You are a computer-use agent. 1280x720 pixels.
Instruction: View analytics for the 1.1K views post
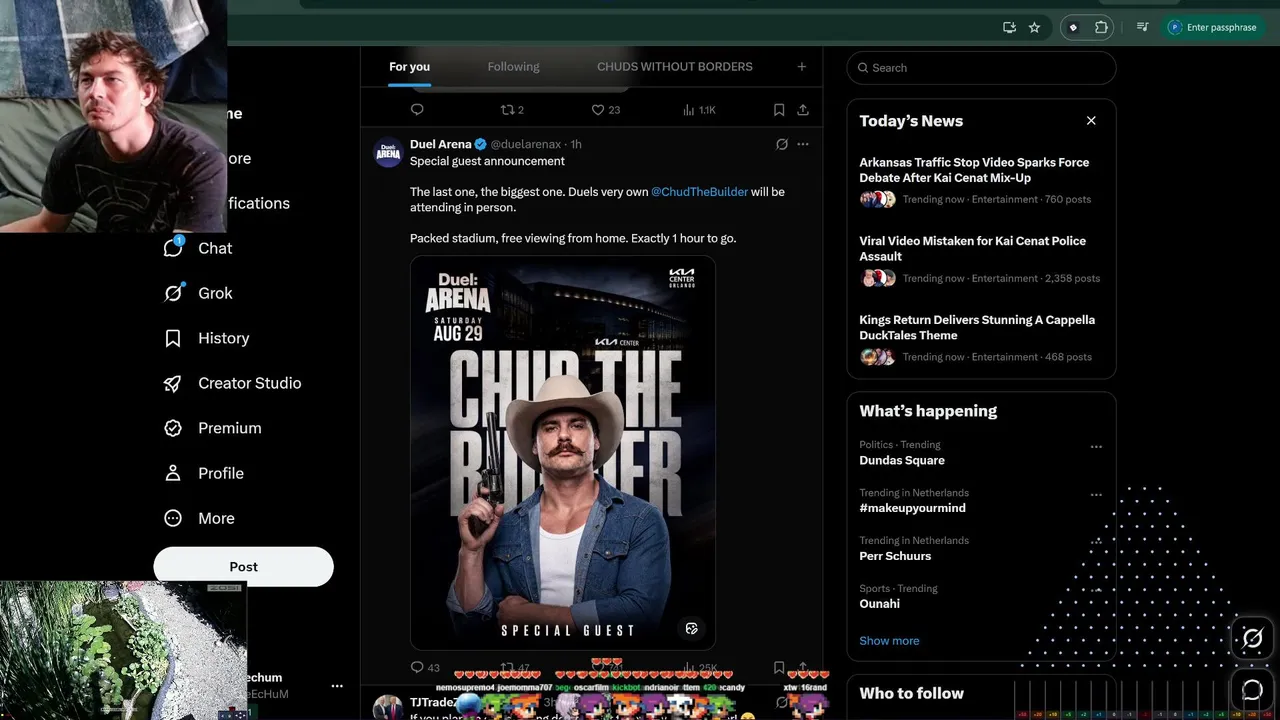click(x=699, y=110)
